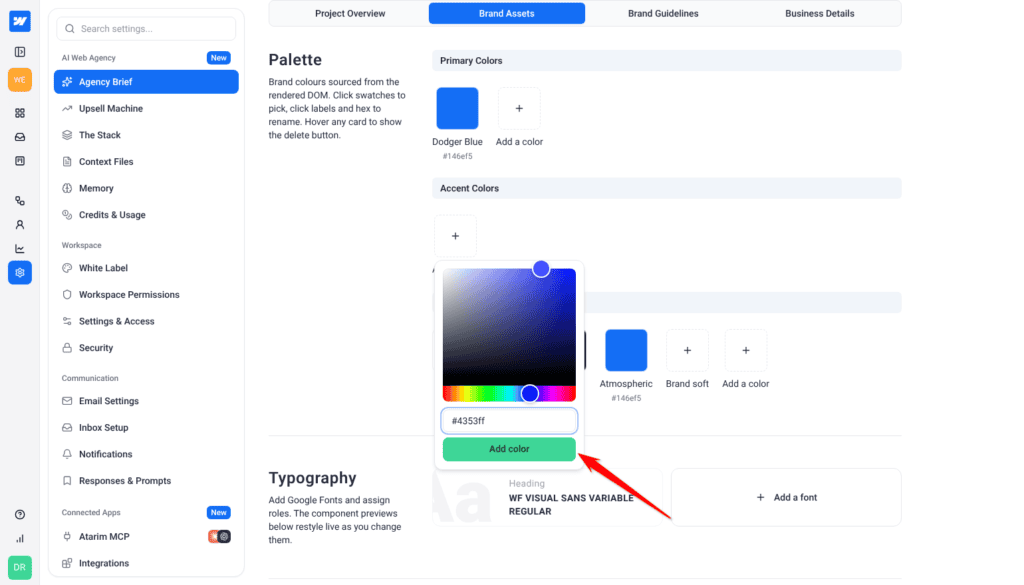Open Responses & Prompts page

[x=146, y=481]
